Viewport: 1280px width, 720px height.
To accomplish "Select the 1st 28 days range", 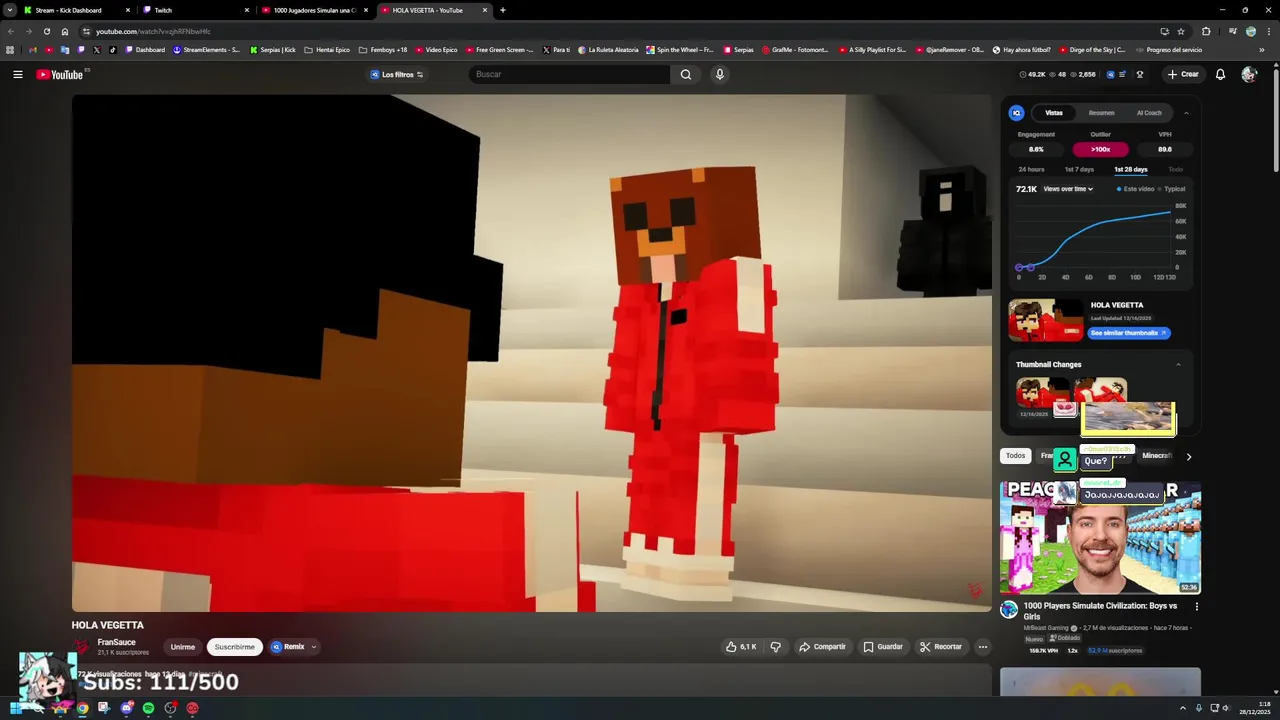I will tap(1131, 170).
